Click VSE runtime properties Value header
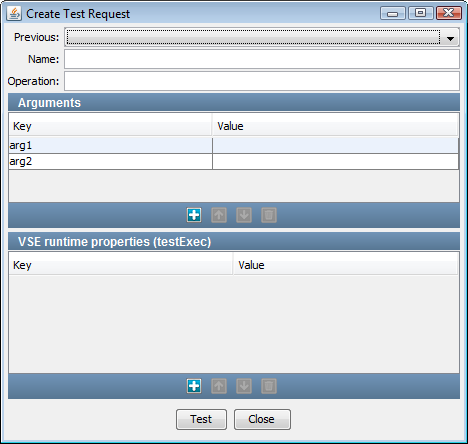 (346, 265)
